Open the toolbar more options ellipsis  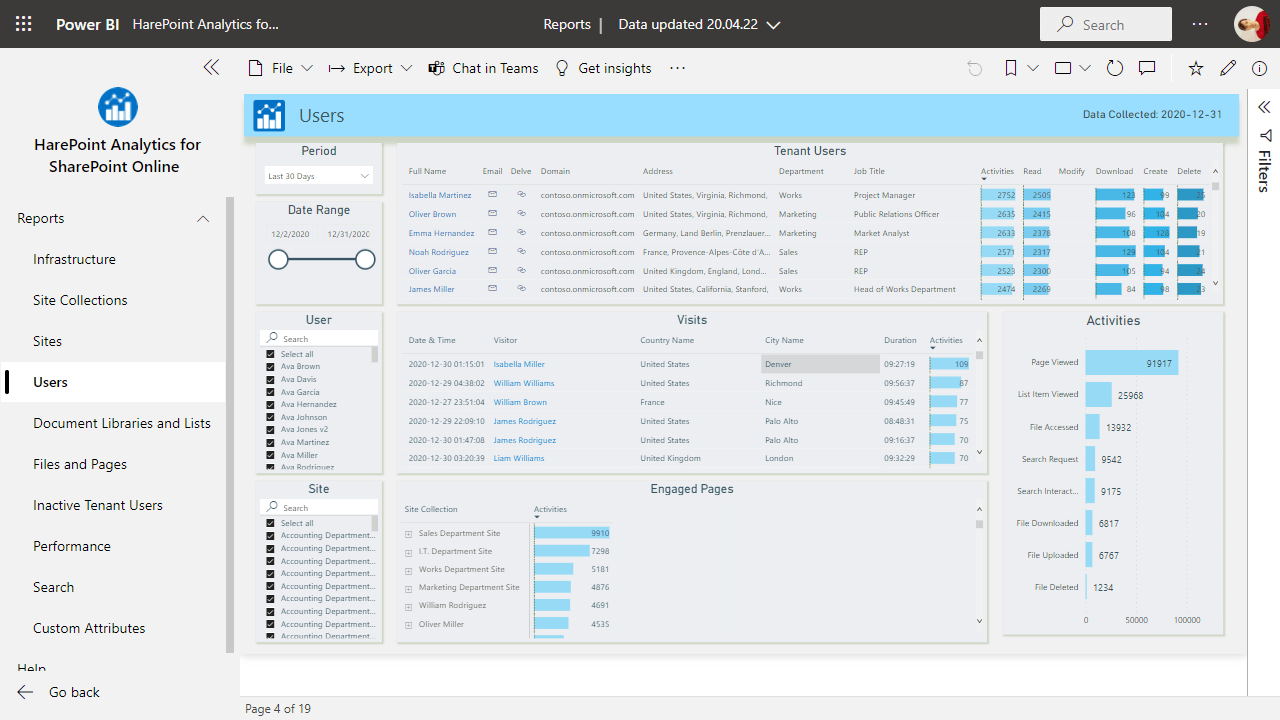point(677,68)
